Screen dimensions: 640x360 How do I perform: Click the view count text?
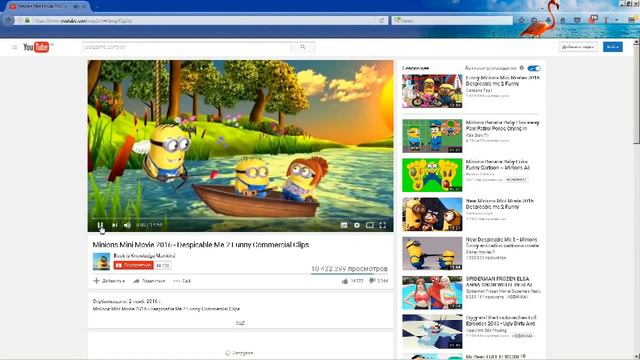click(x=349, y=269)
